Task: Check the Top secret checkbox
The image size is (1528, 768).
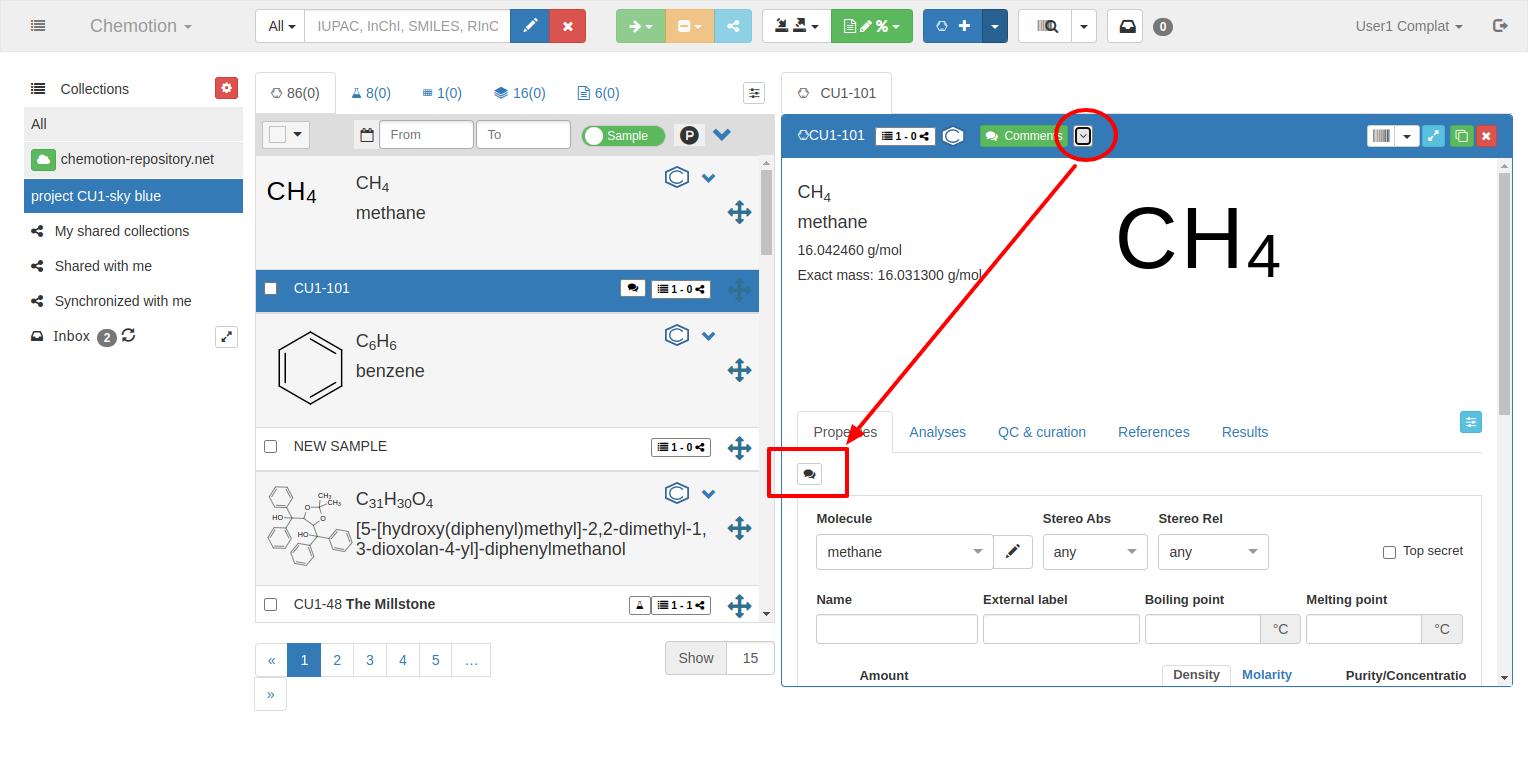Action: click(1389, 552)
